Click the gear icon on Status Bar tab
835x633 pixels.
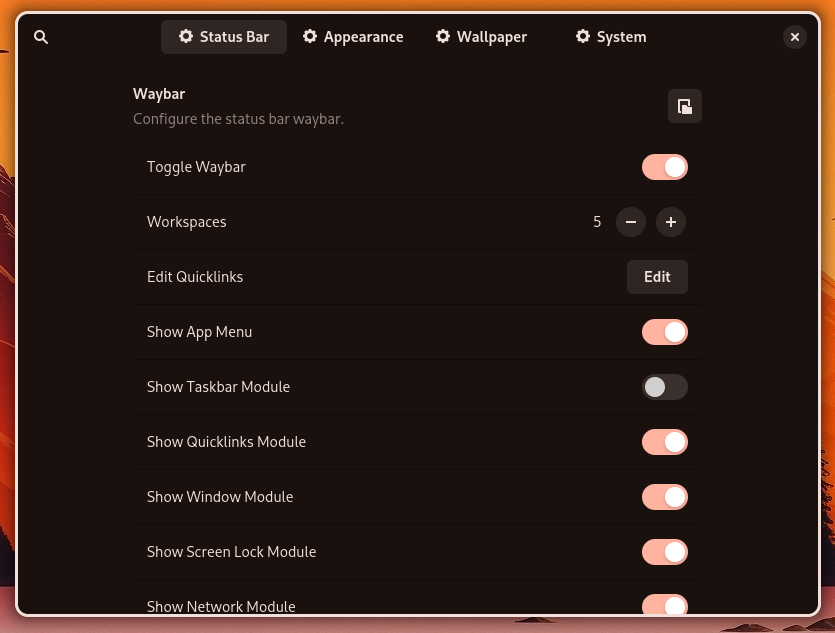coord(186,36)
